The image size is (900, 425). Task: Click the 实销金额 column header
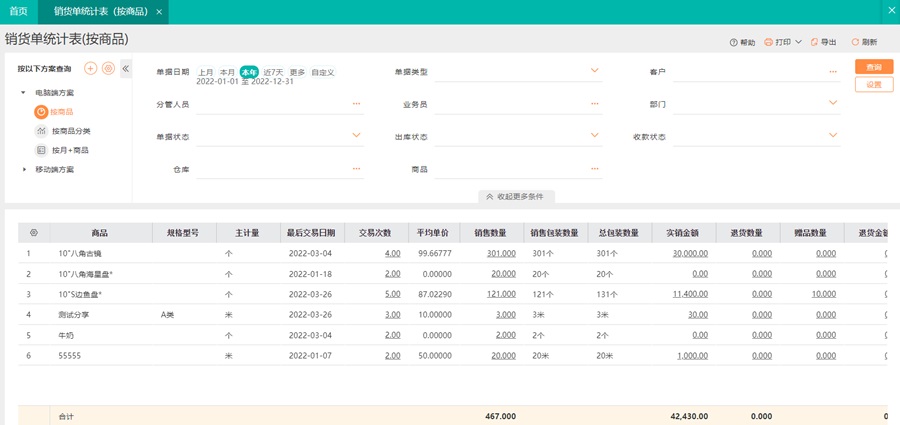pyautogui.click(x=684, y=233)
